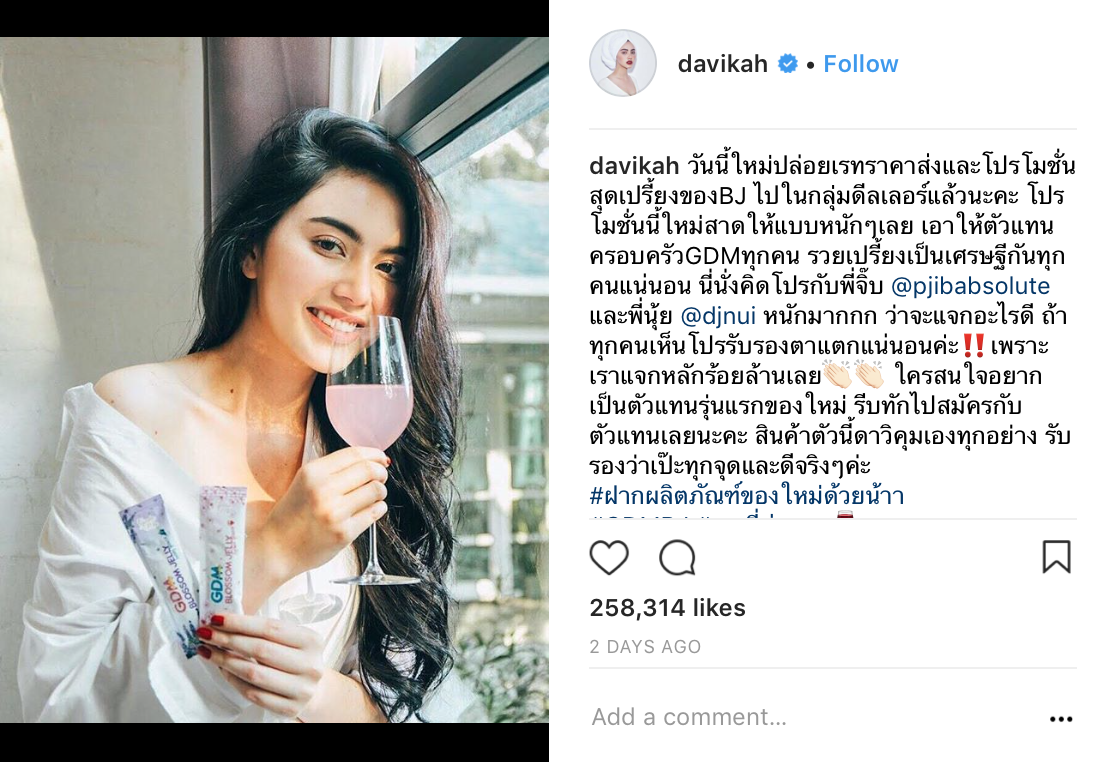
Task: Click the second clapping hands emoji in caption
Action: pos(869,374)
